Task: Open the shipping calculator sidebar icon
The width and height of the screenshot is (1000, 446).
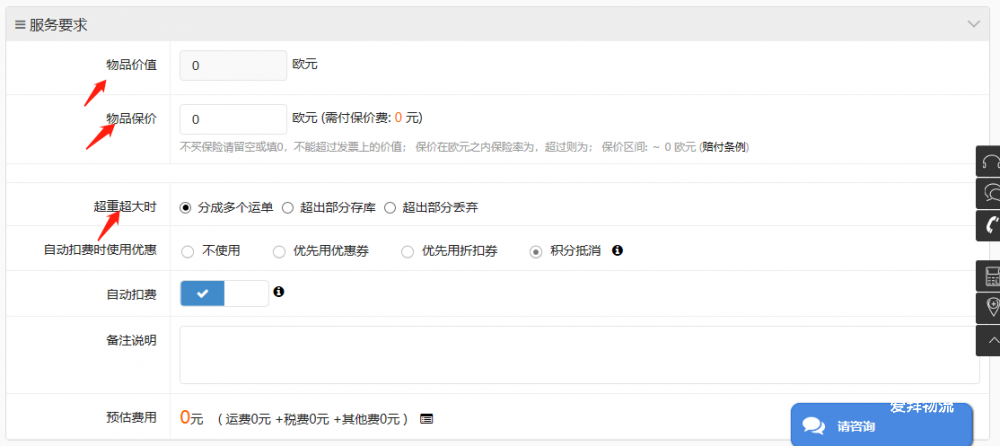Action: point(990,276)
